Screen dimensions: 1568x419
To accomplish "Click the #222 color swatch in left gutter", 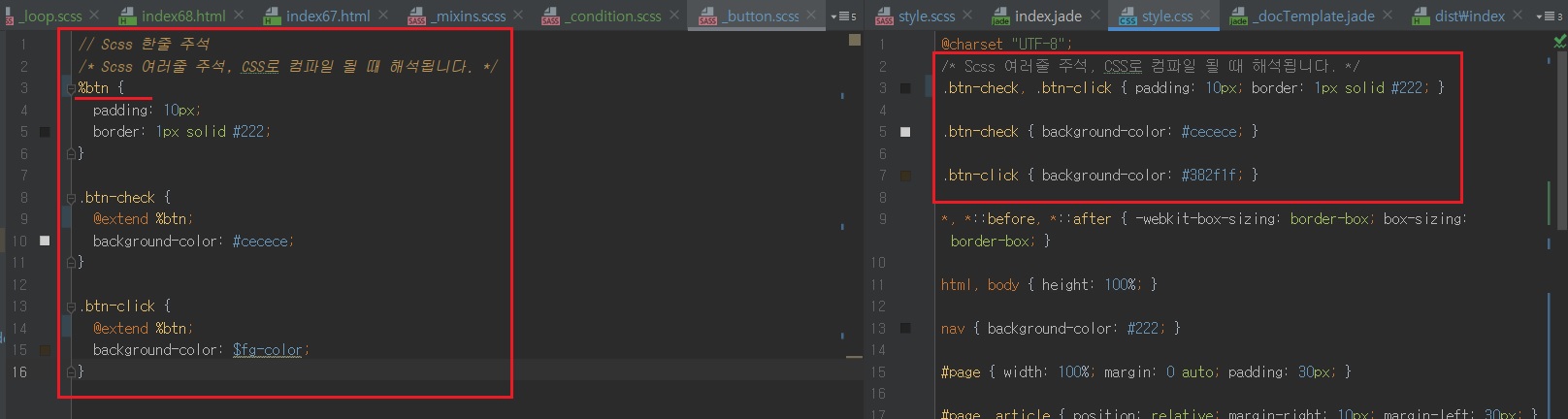I will click(x=45, y=132).
